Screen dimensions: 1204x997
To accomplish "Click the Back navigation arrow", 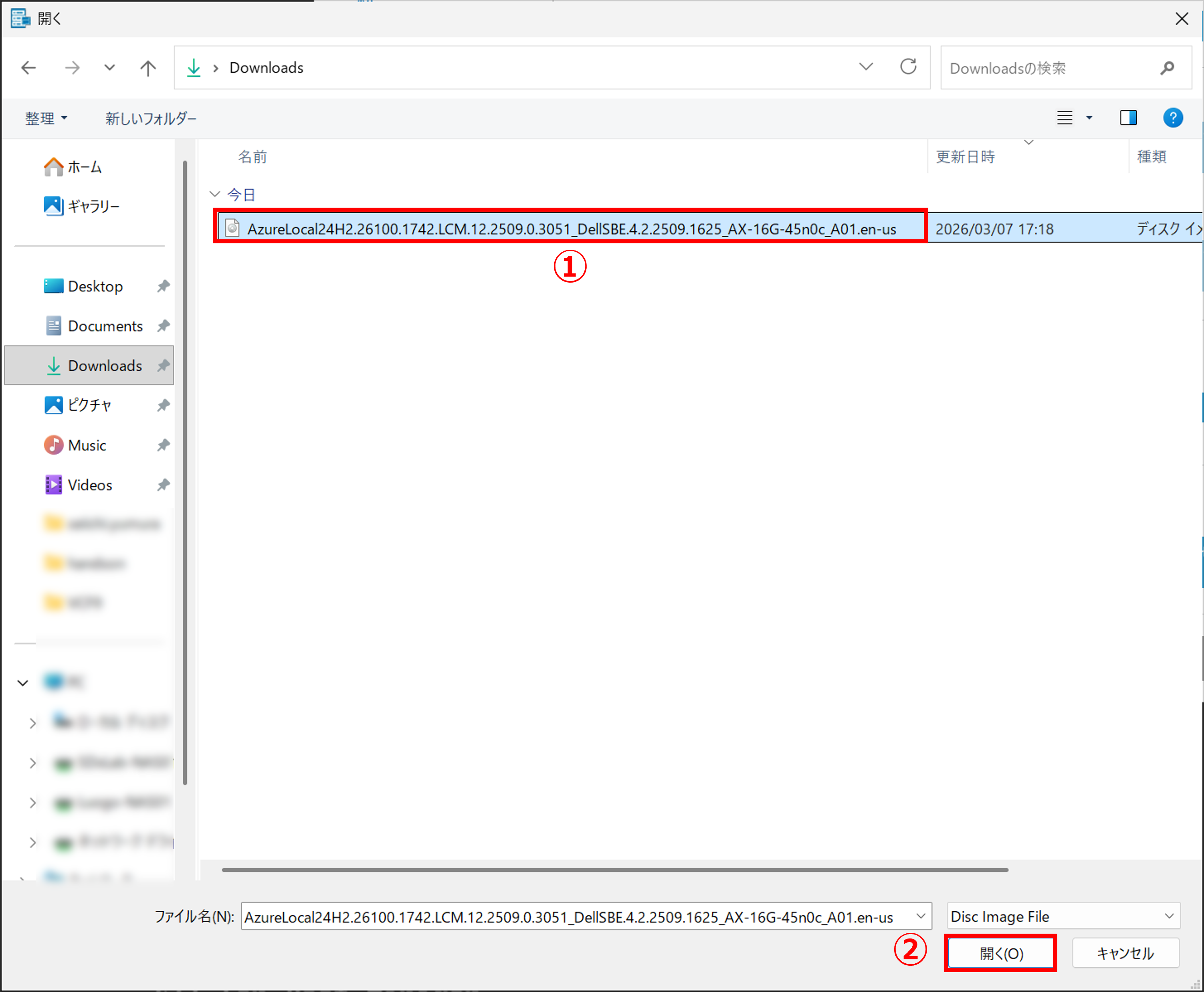I will [29, 68].
